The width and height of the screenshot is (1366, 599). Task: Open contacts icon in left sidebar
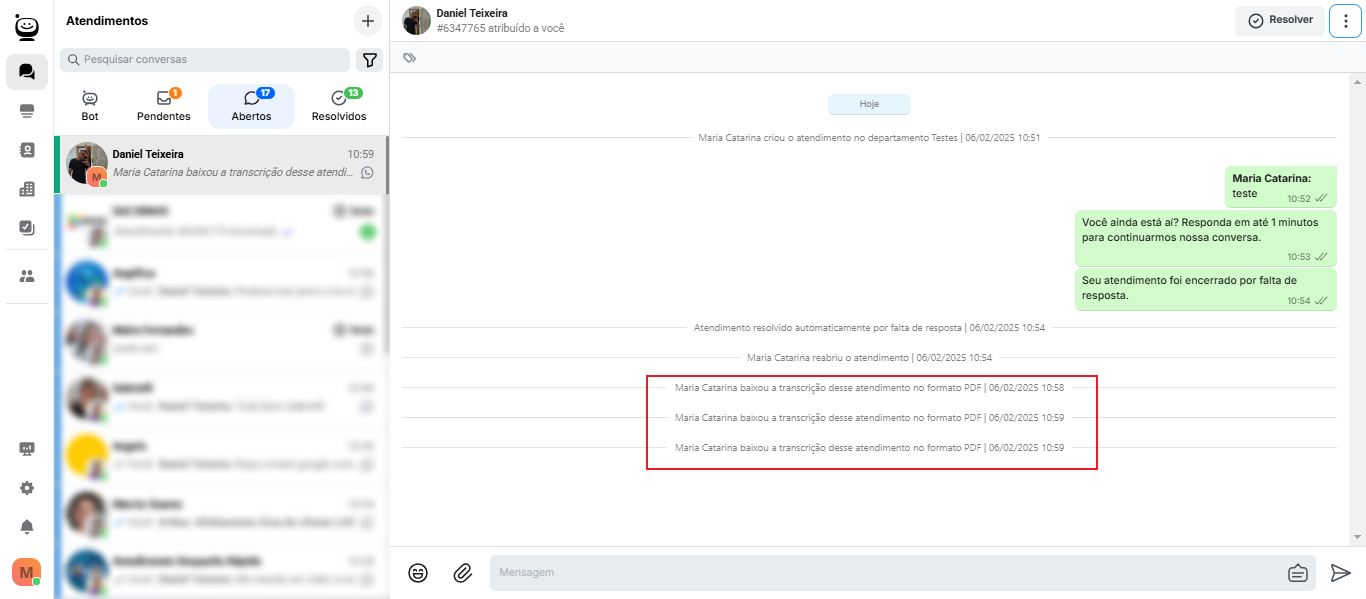tap(27, 150)
